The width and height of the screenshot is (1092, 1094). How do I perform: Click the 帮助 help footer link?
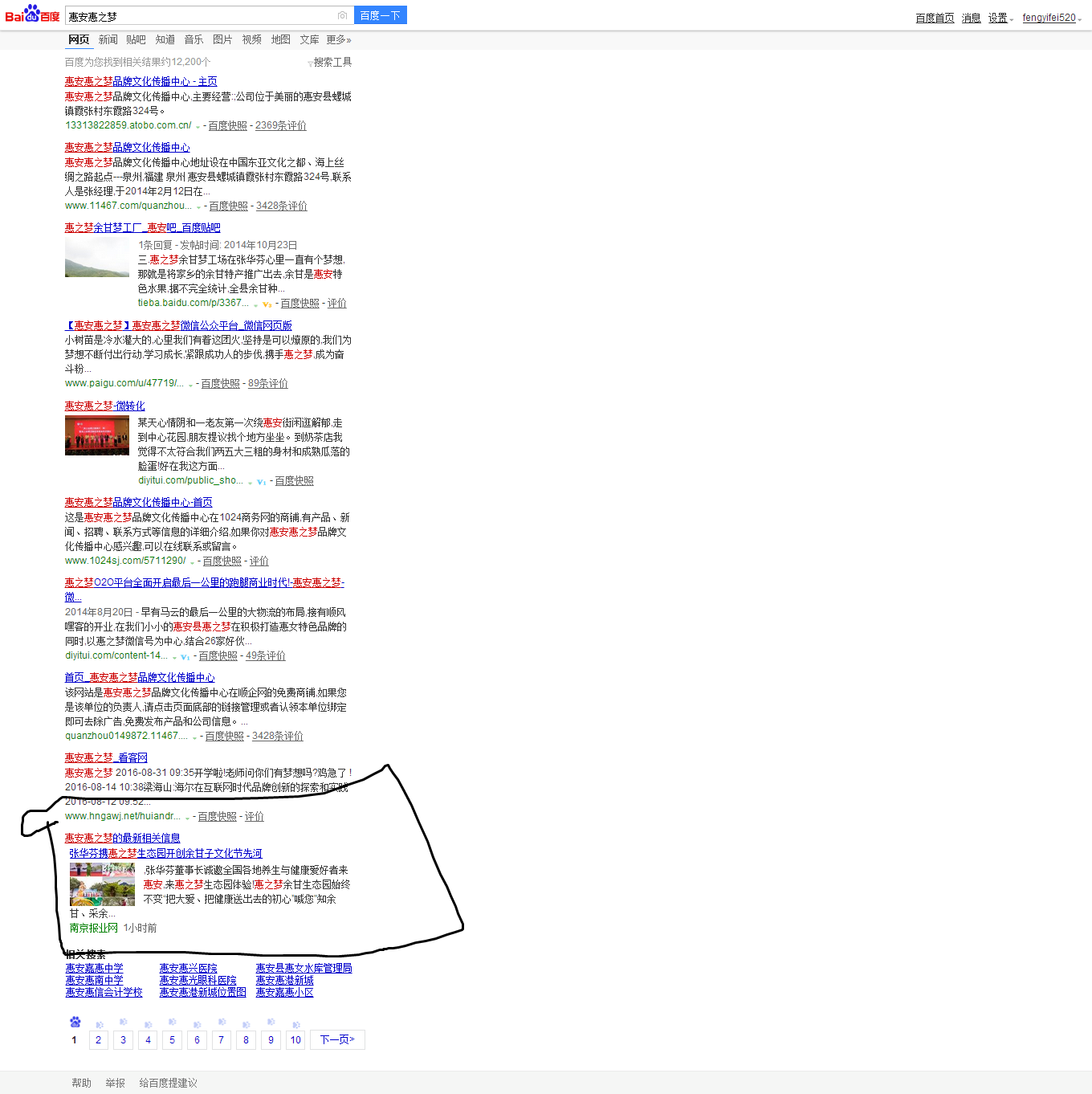click(x=82, y=1084)
